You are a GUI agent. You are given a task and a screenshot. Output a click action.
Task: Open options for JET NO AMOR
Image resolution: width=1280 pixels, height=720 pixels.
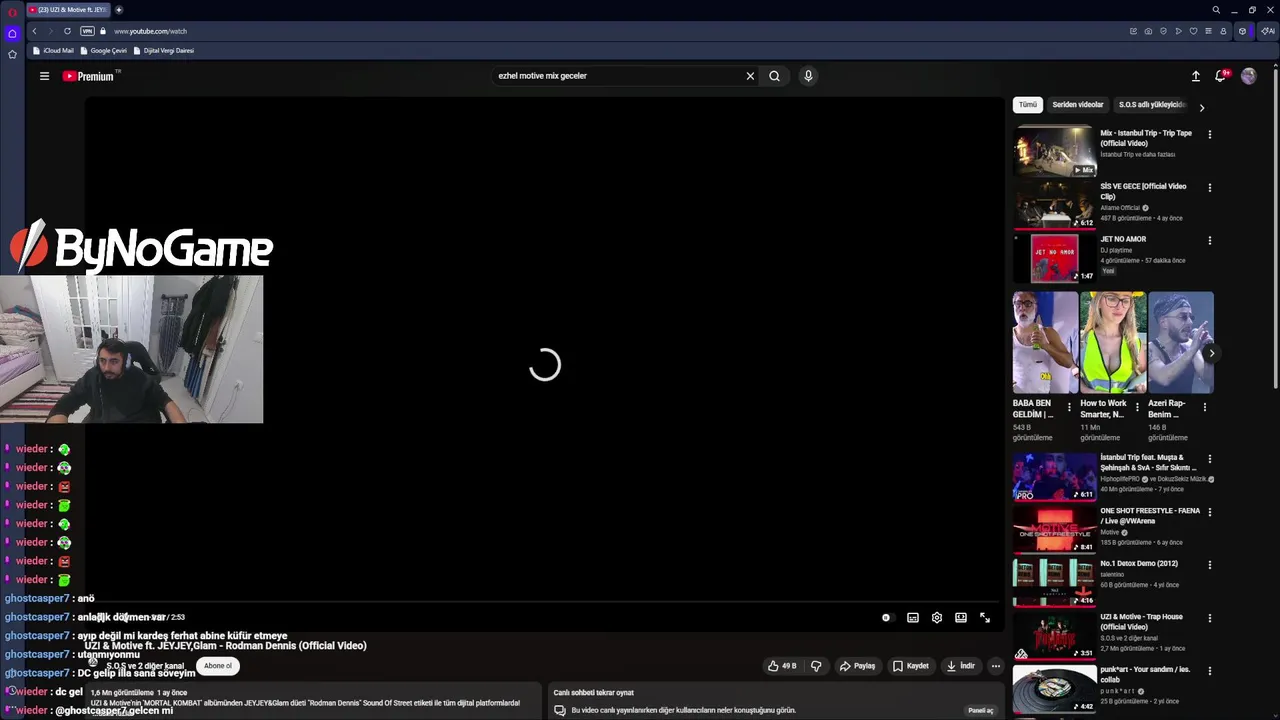click(1209, 240)
